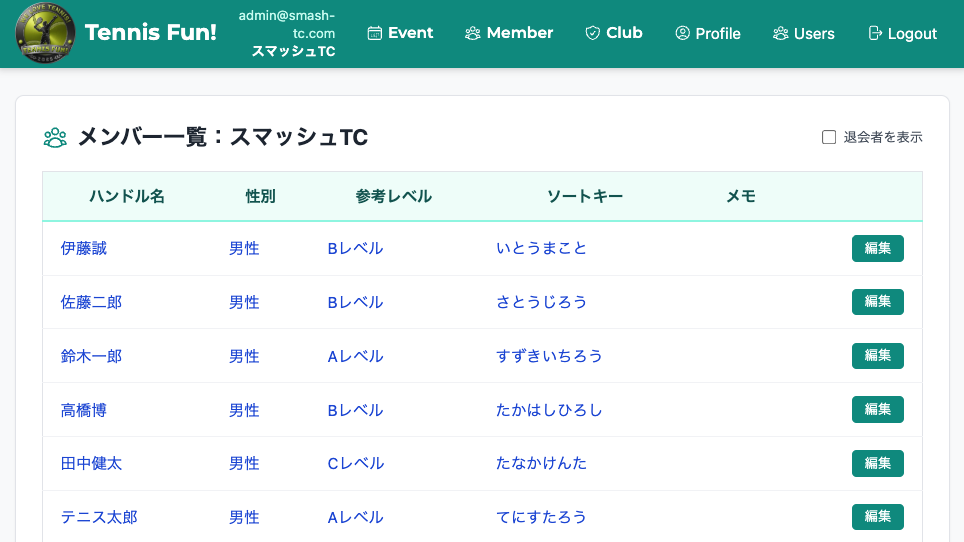The height and width of the screenshot is (542, 964).
Task: Log out using the Logout link
Action: coord(902,33)
